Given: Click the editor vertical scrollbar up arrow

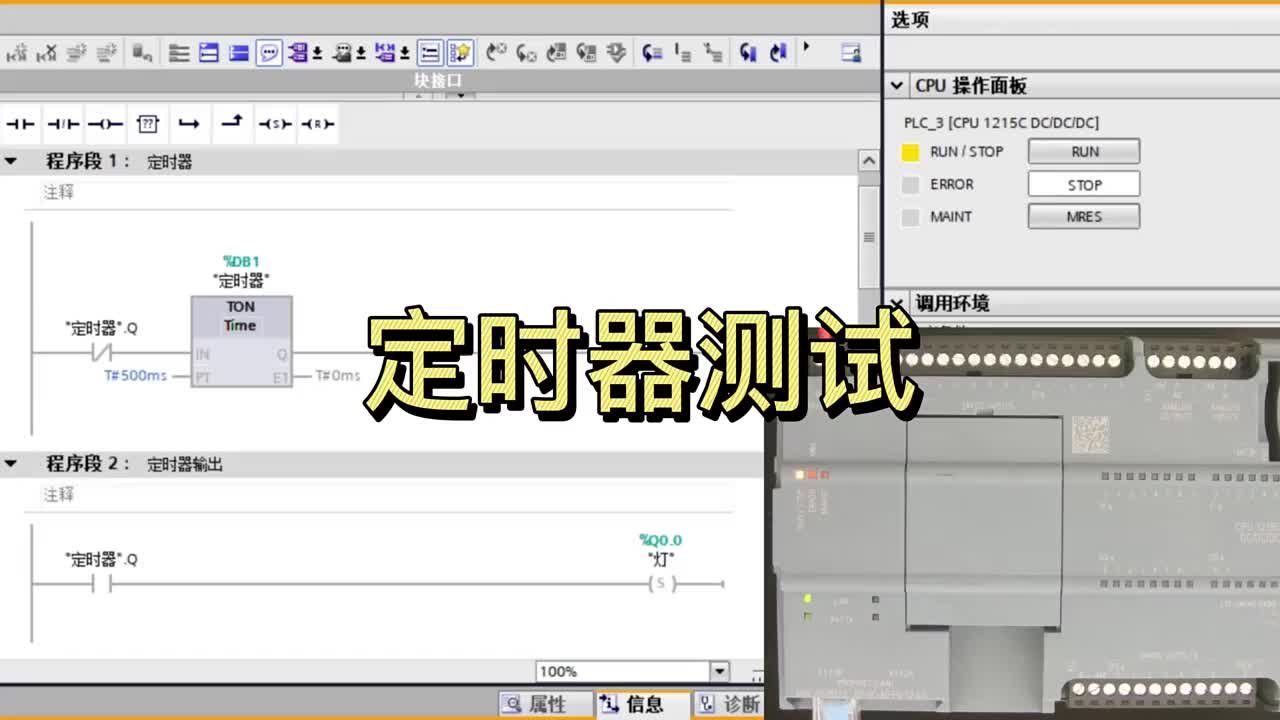Looking at the screenshot, I should [x=868, y=161].
